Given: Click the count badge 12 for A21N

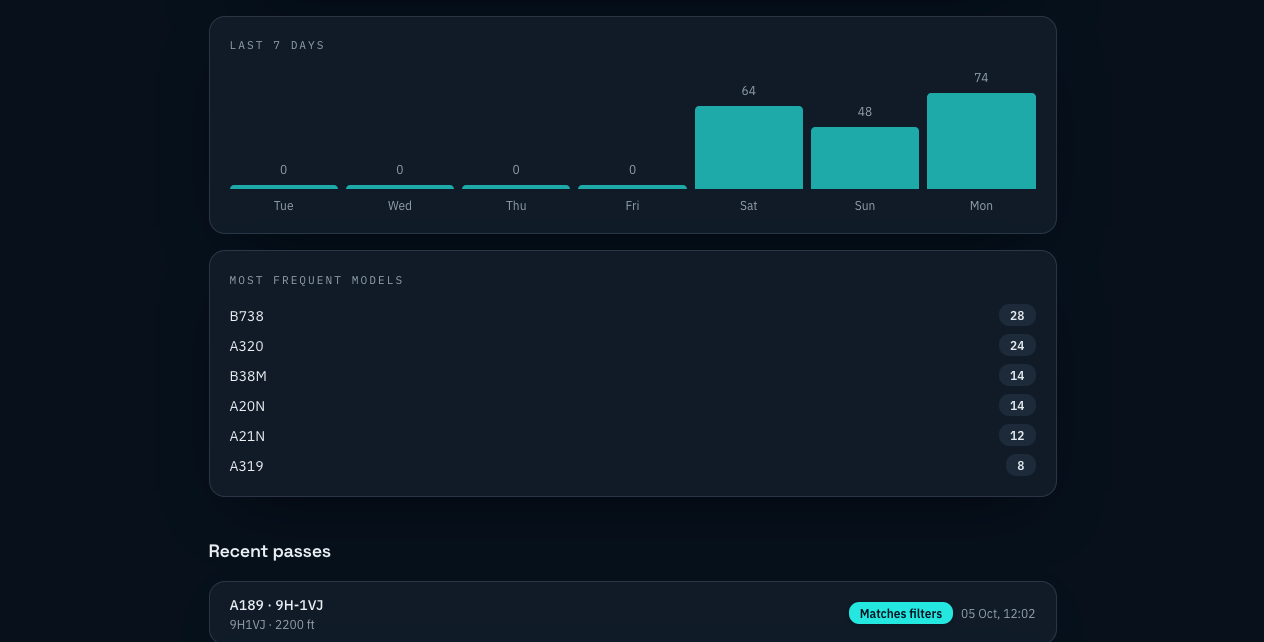Looking at the screenshot, I should 1017,436.
